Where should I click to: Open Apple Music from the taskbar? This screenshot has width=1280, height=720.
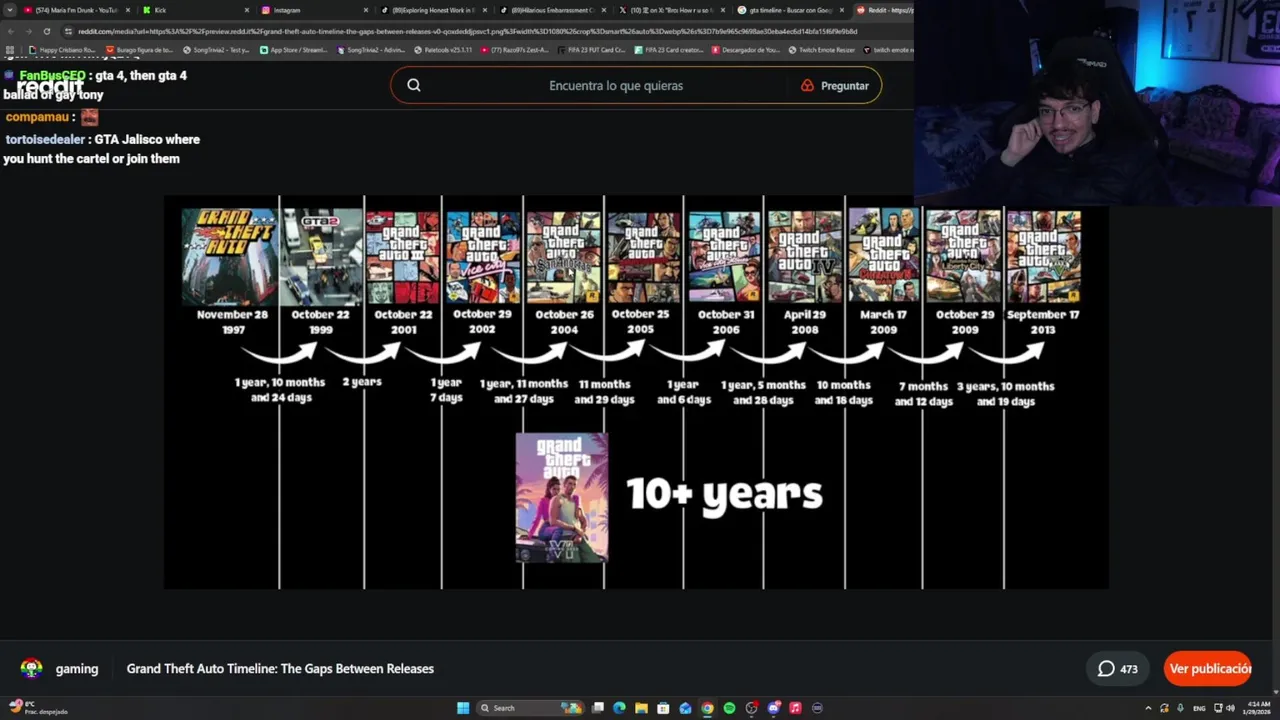pos(795,708)
